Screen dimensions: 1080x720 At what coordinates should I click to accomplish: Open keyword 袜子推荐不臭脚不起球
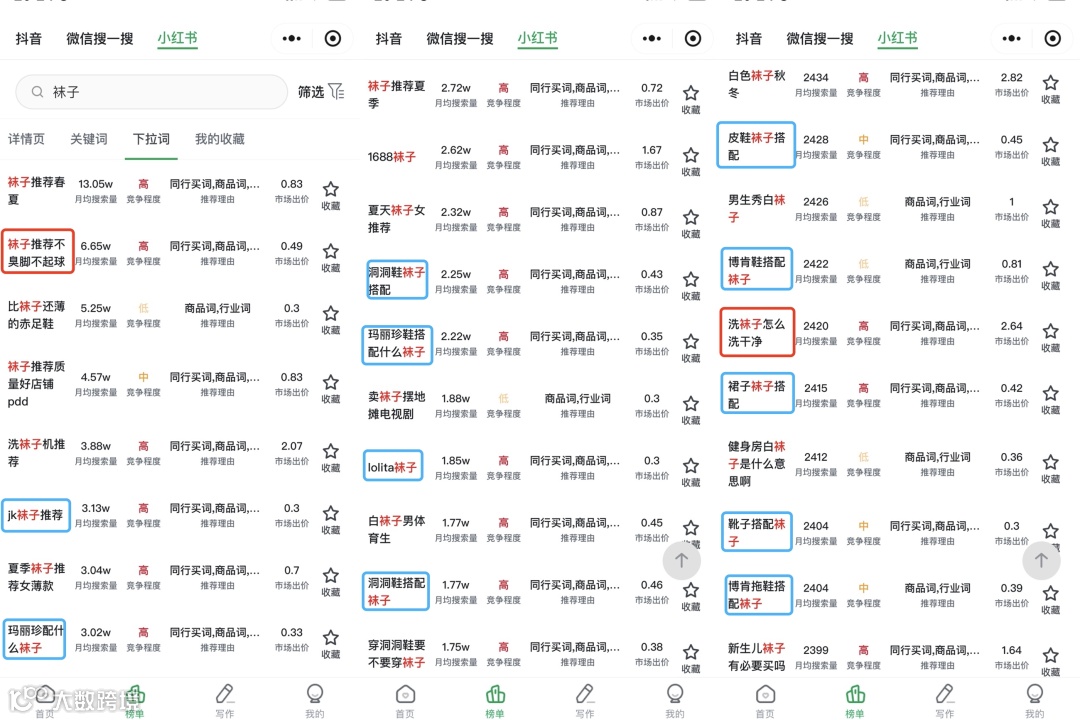pyautogui.click(x=37, y=252)
